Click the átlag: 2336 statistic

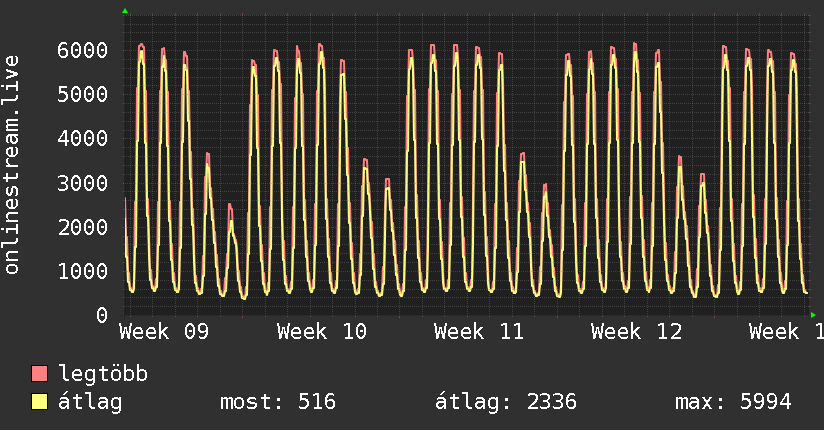point(506,402)
